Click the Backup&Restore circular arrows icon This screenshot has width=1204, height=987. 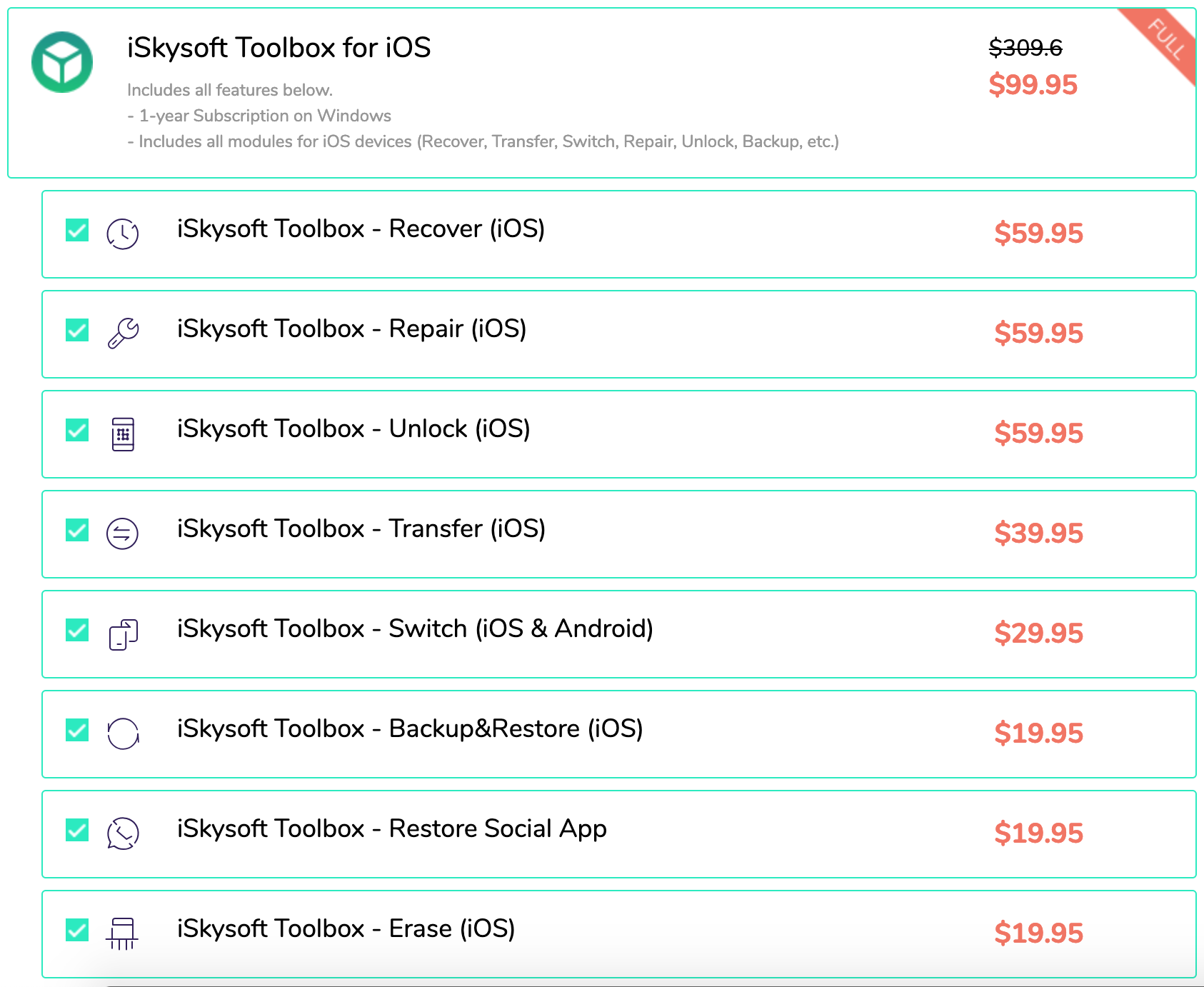(123, 733)
